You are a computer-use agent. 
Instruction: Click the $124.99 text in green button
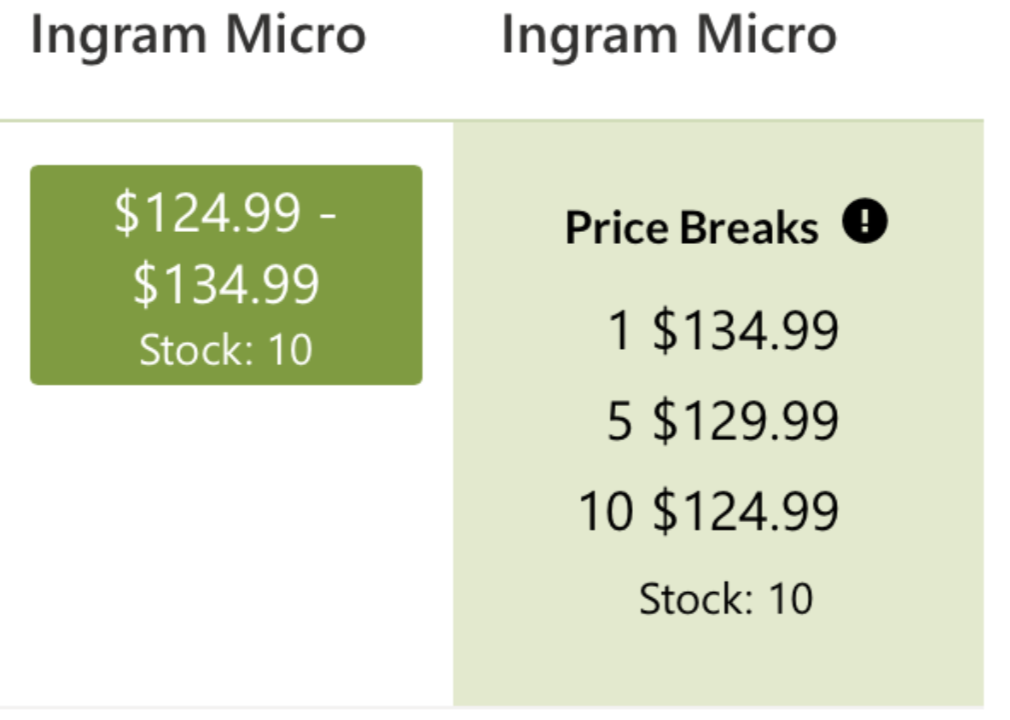[x=207, y=212]
